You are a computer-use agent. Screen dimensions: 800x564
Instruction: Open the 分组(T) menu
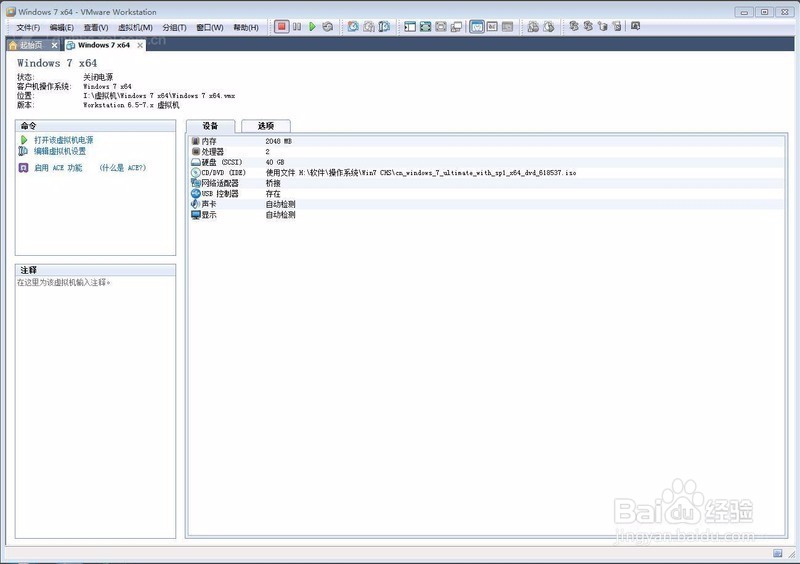174,28
